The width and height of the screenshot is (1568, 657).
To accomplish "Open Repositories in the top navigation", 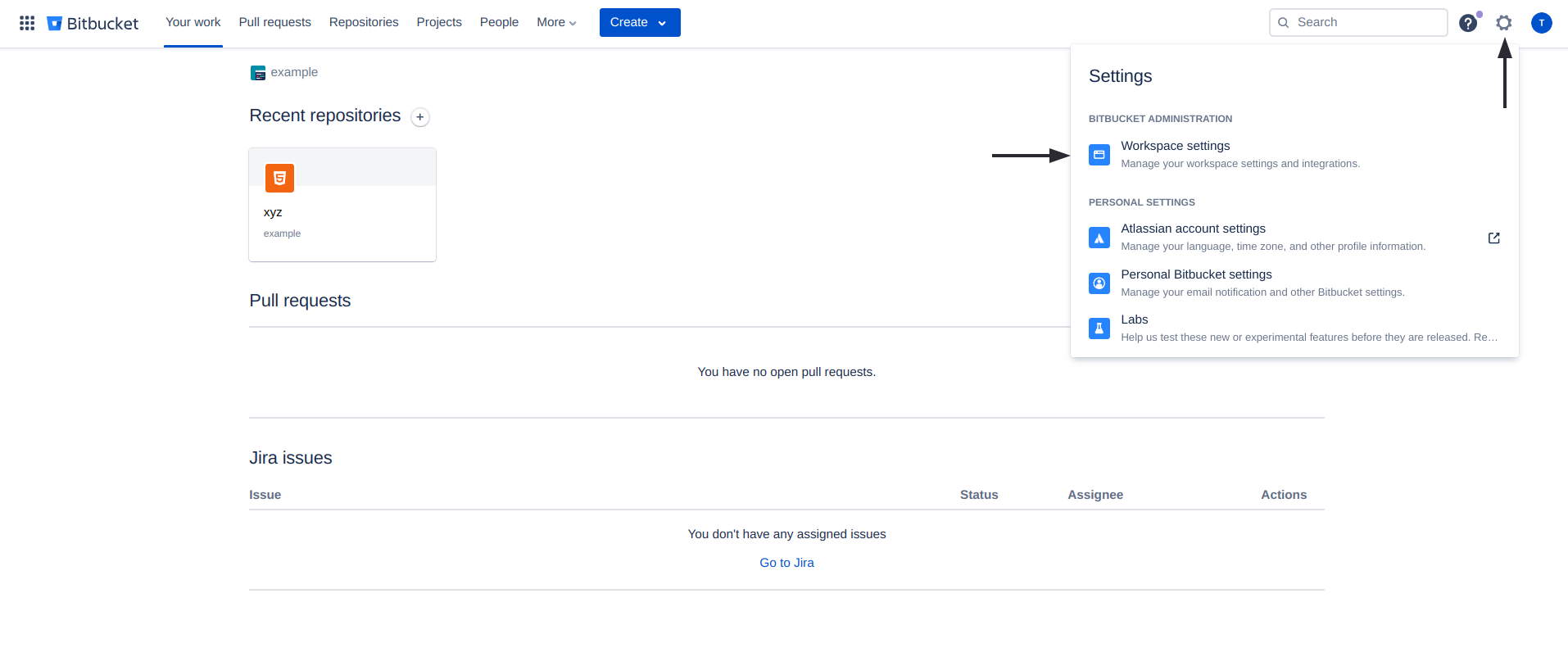I will pos(364,22).
